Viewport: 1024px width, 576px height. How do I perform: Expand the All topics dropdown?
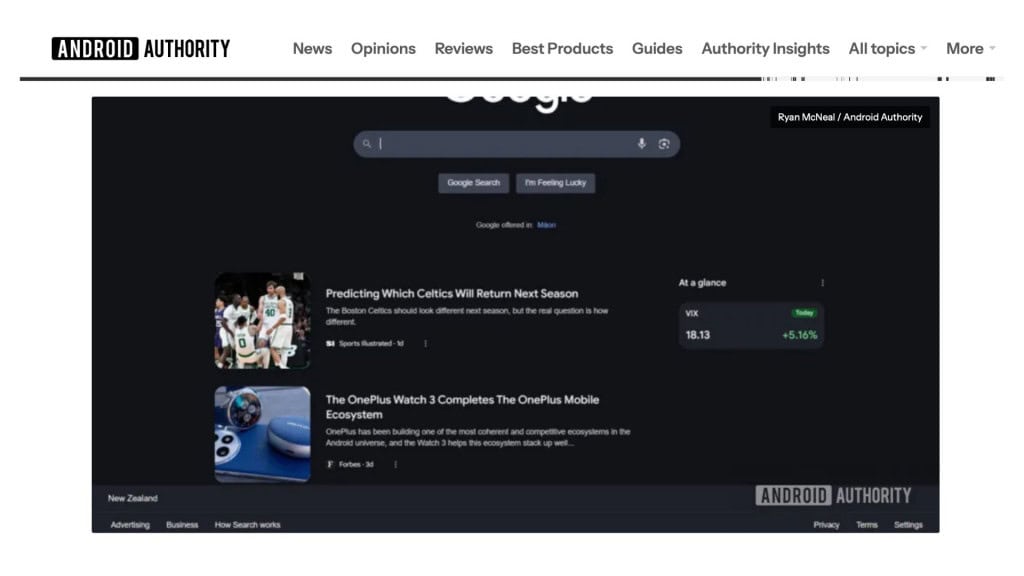(888, 48)
